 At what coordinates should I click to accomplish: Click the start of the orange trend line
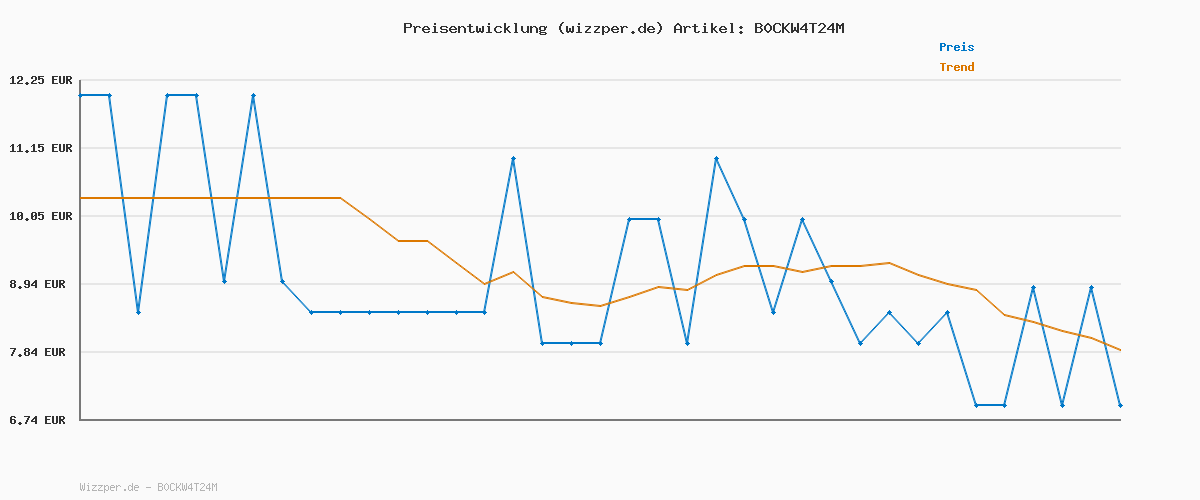(81, 198)
